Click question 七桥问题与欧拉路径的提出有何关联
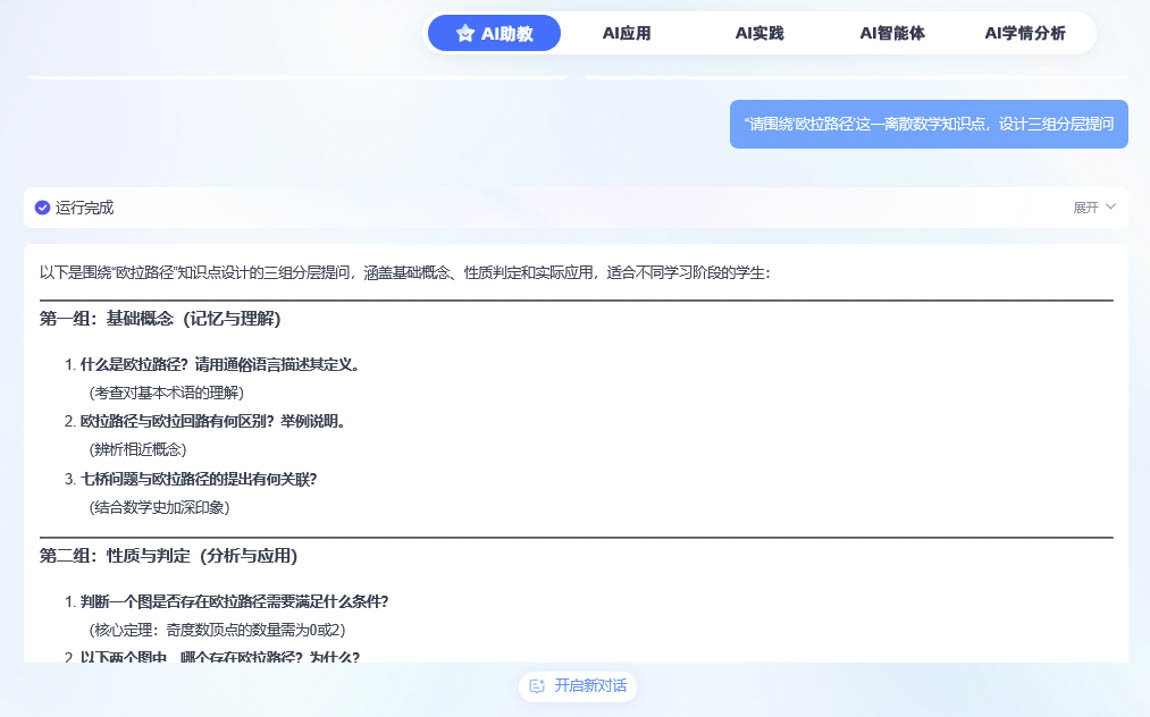 (198, 479)
